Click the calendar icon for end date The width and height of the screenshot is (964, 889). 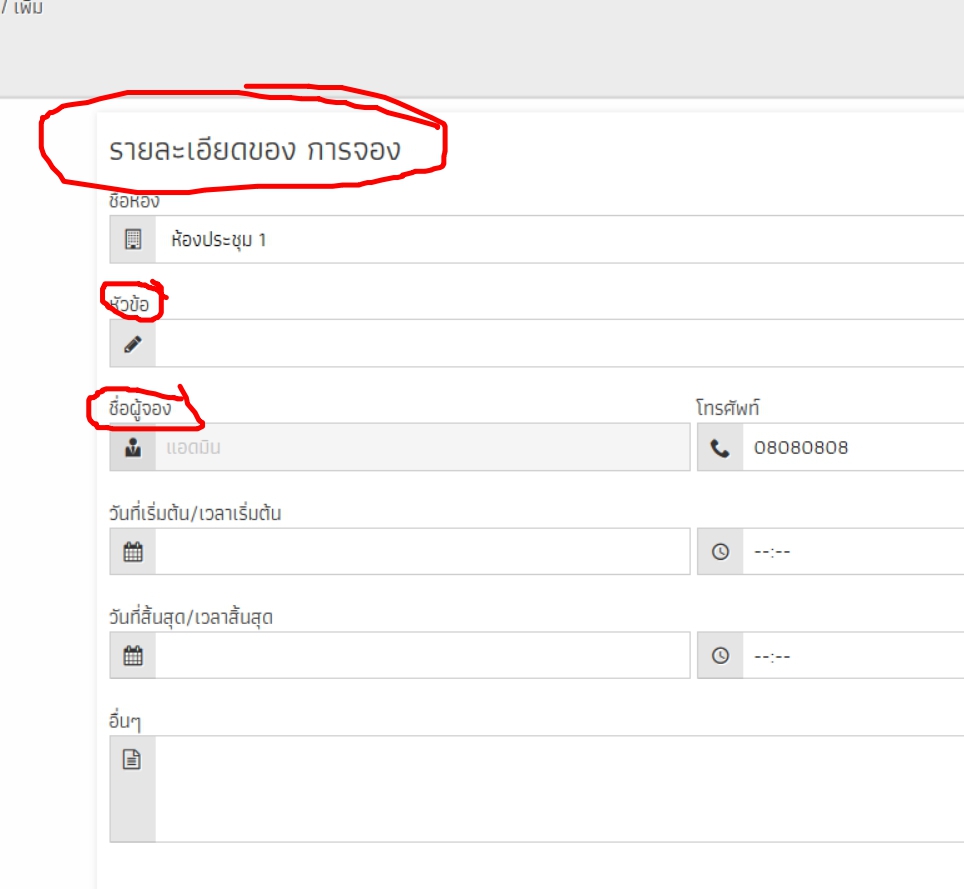pyautogui.click(x=133, y=655)
